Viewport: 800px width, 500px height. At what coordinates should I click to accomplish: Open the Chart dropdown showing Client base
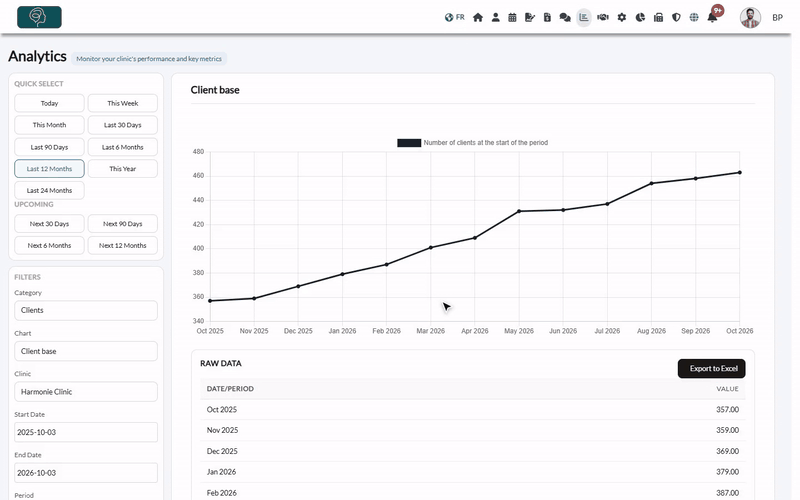[86, 351]
